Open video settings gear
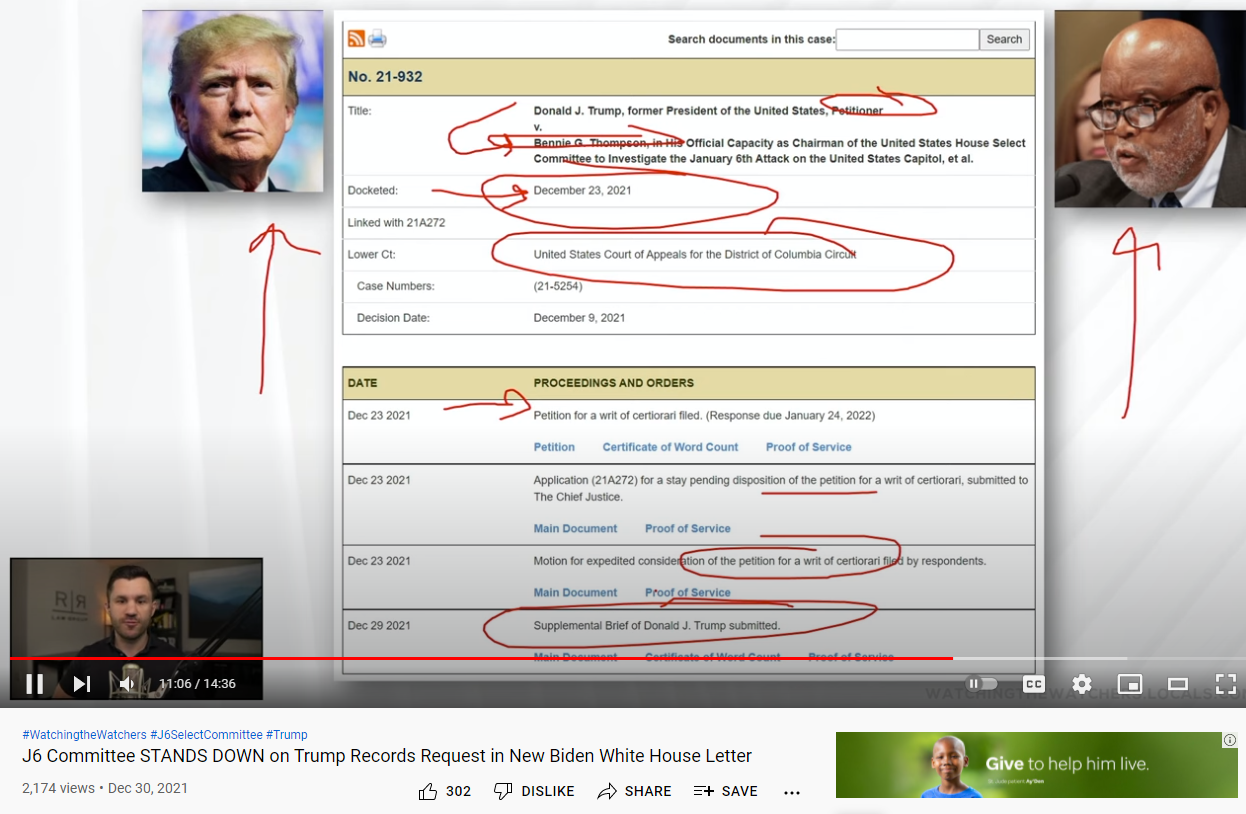 click(x=1082, y=684)
